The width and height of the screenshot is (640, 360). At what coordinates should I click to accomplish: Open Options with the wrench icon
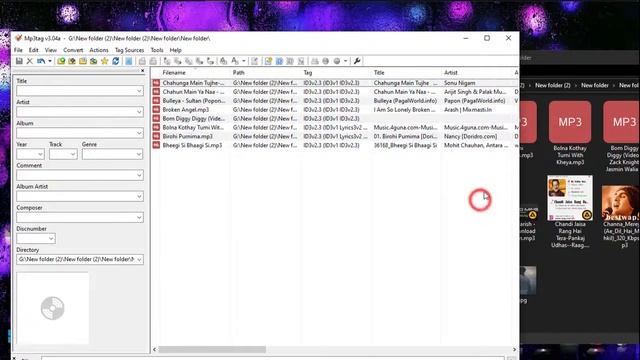[x=357, y=61]
